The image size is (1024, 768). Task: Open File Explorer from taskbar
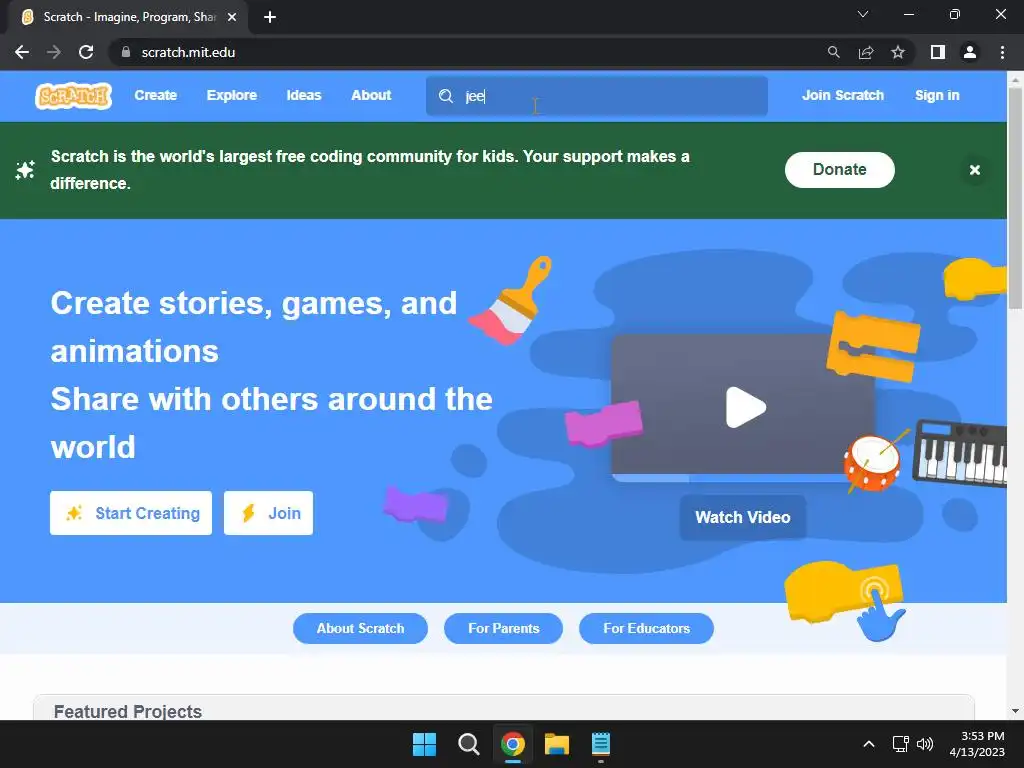click(x=557, y=744)
